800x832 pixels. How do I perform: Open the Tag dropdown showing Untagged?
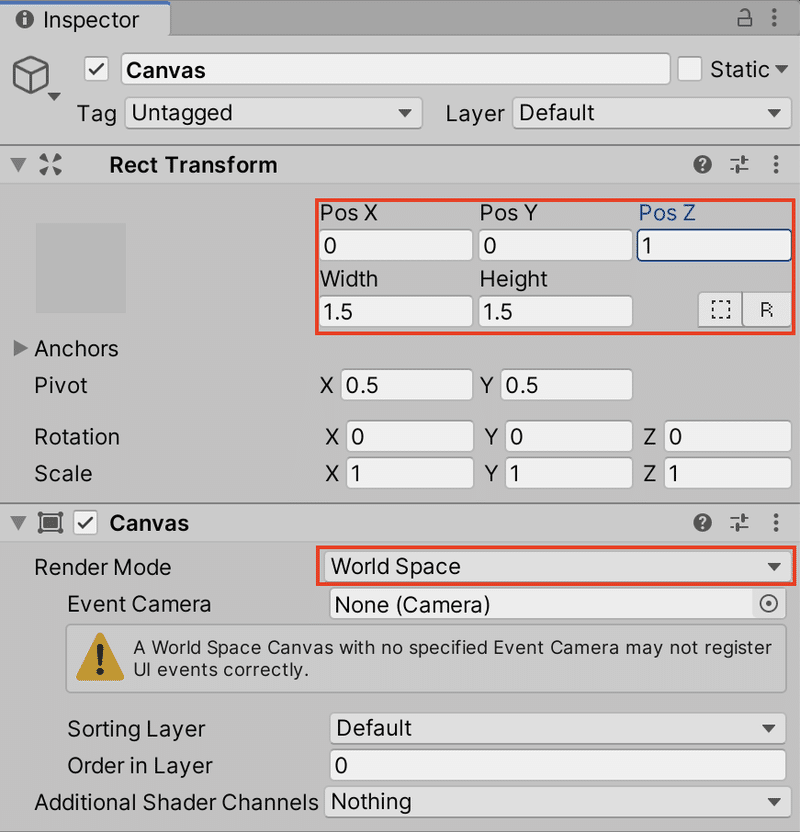point(273,113)
